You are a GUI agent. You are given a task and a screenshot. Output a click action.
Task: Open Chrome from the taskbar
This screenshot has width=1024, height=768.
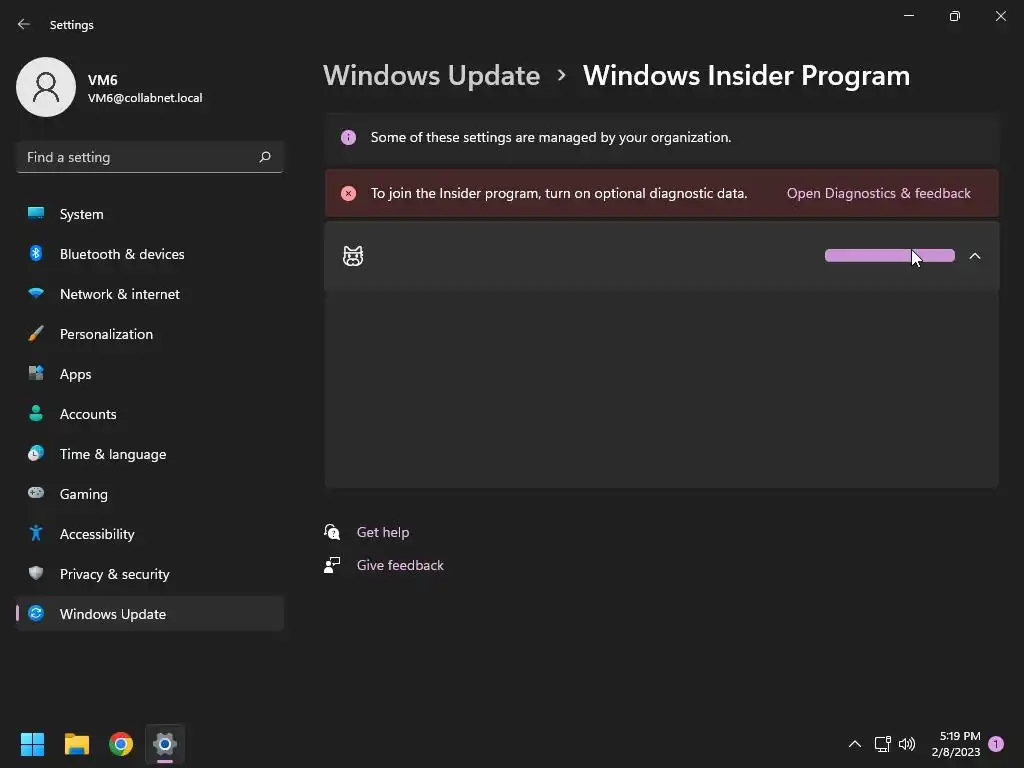pyautogui.click(x=121, y=744)
